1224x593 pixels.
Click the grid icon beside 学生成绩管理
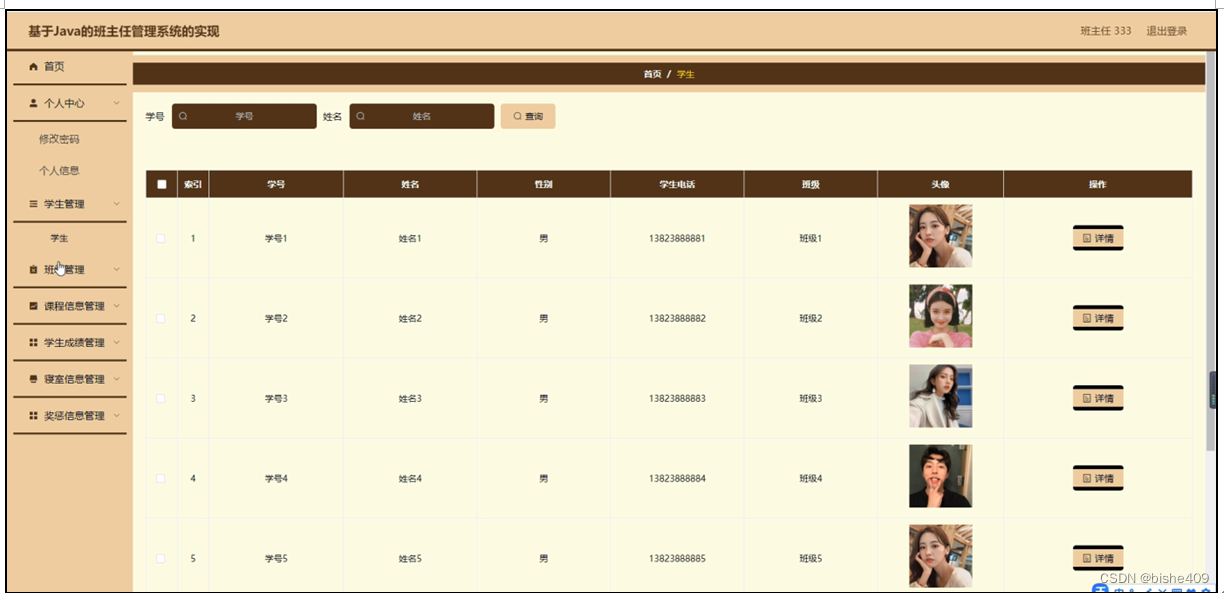34,343
